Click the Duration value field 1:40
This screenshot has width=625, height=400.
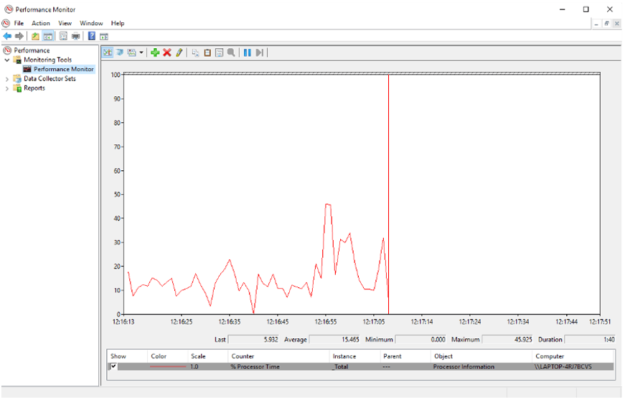590,339
